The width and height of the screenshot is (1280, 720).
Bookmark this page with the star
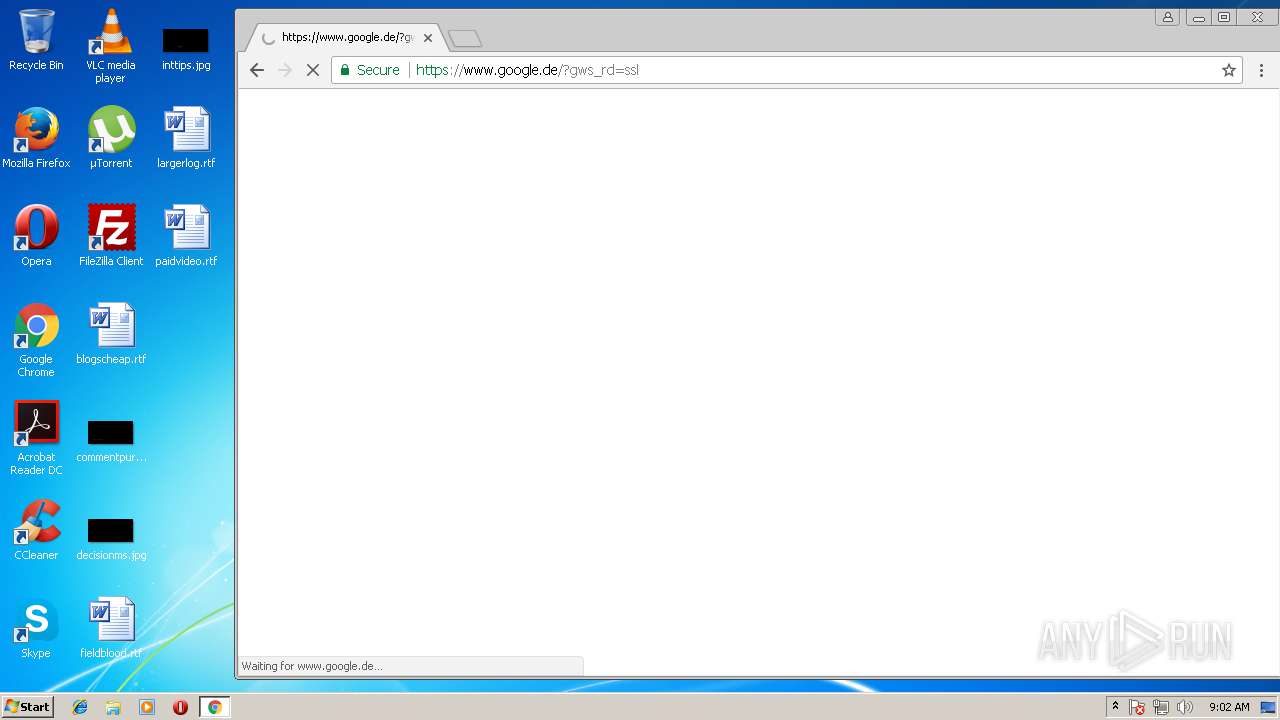(1229, 70)
